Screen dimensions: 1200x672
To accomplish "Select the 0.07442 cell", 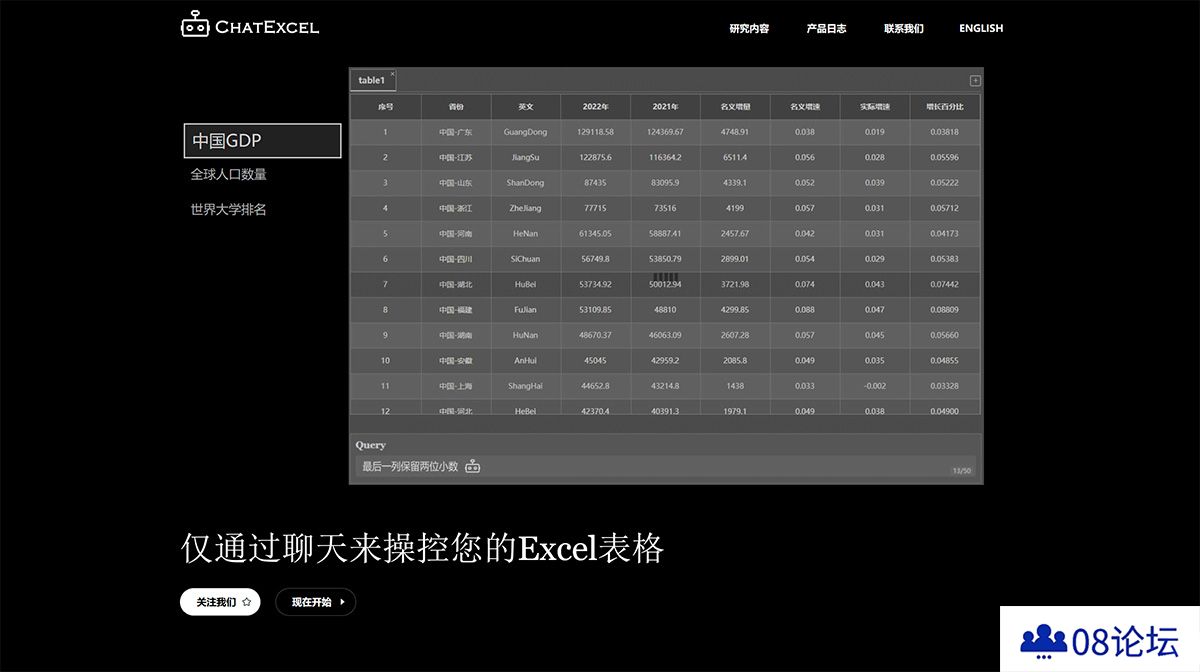I will point(945,284).
